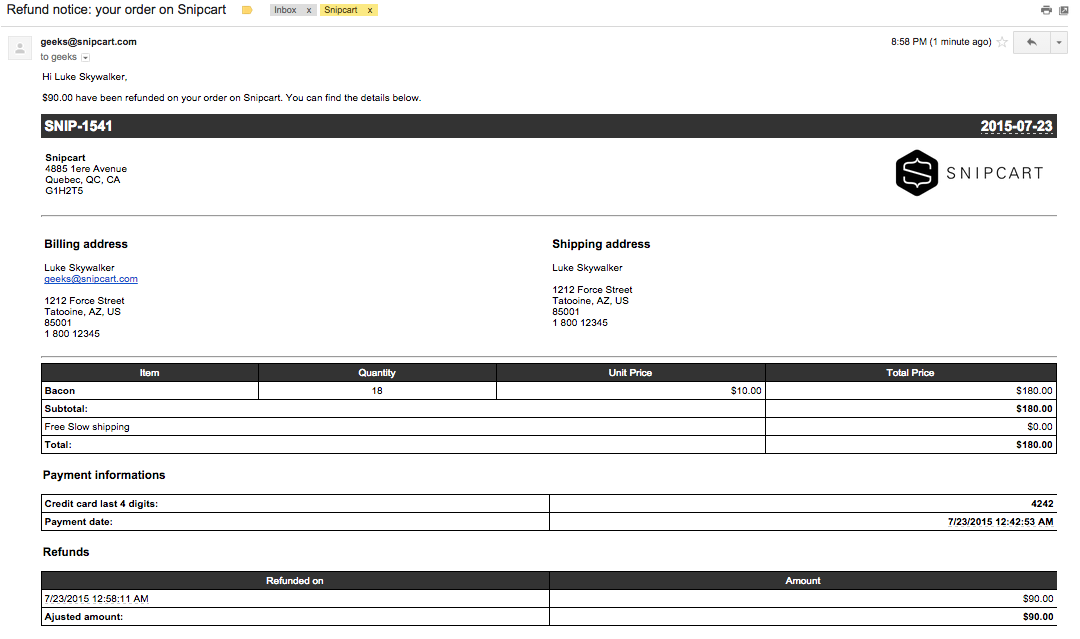The width and height of the screenshot is (1080, 639).
Task: Click the Snipcart logo image
Action: click(969, 173)
